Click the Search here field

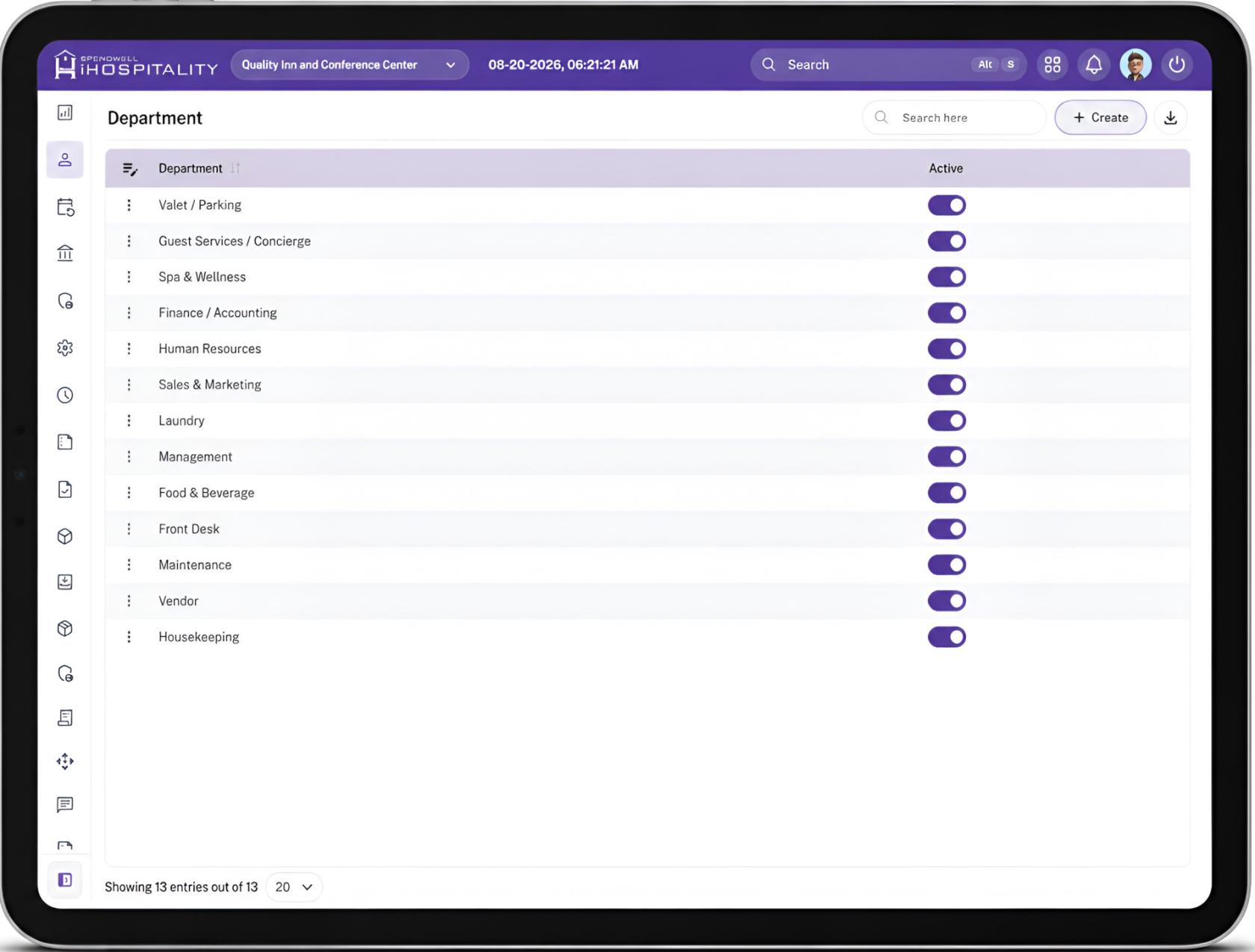pos(954,118)
